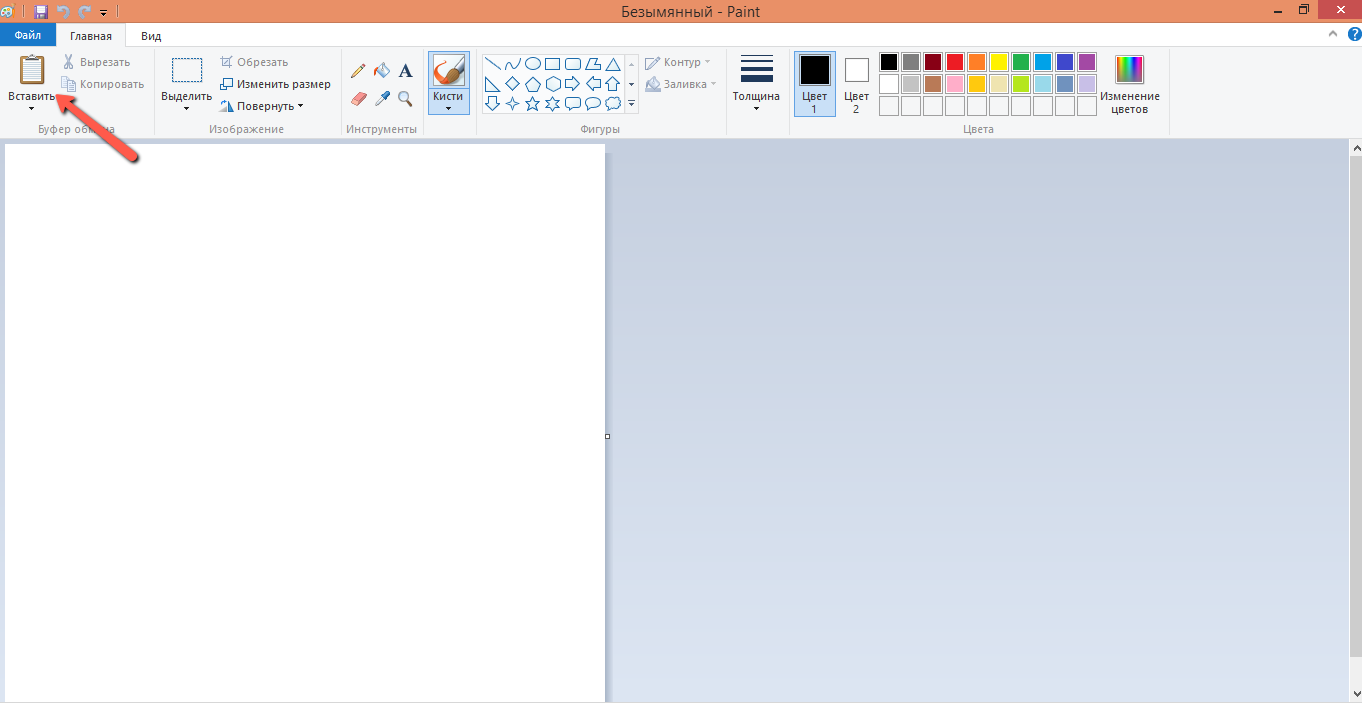Select the Color picker eyedropper tool
The width and height of the screenshot is (1362, 703).
[382, 98]
